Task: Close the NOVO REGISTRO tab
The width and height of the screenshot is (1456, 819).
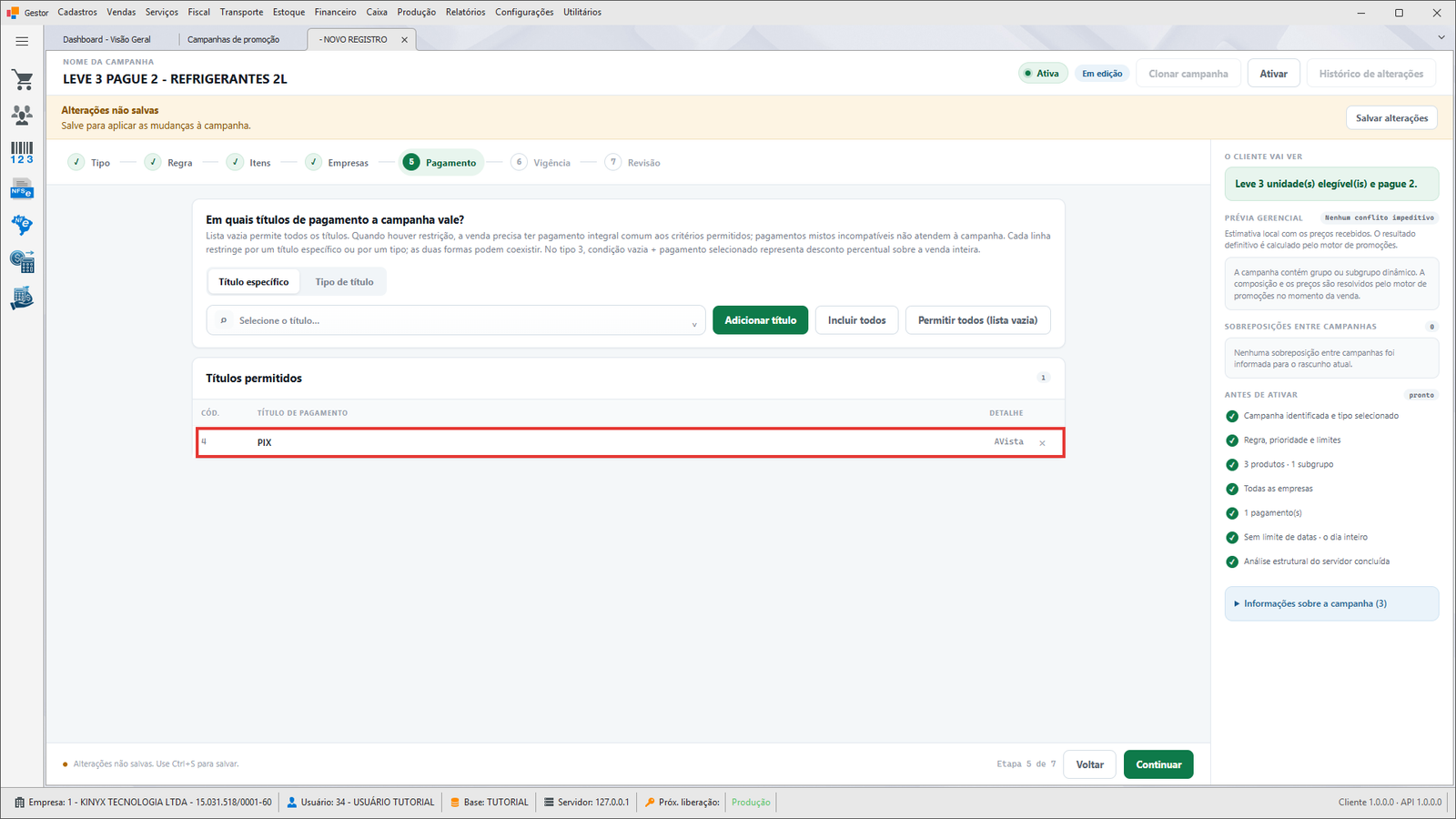Action: point(404,40)
